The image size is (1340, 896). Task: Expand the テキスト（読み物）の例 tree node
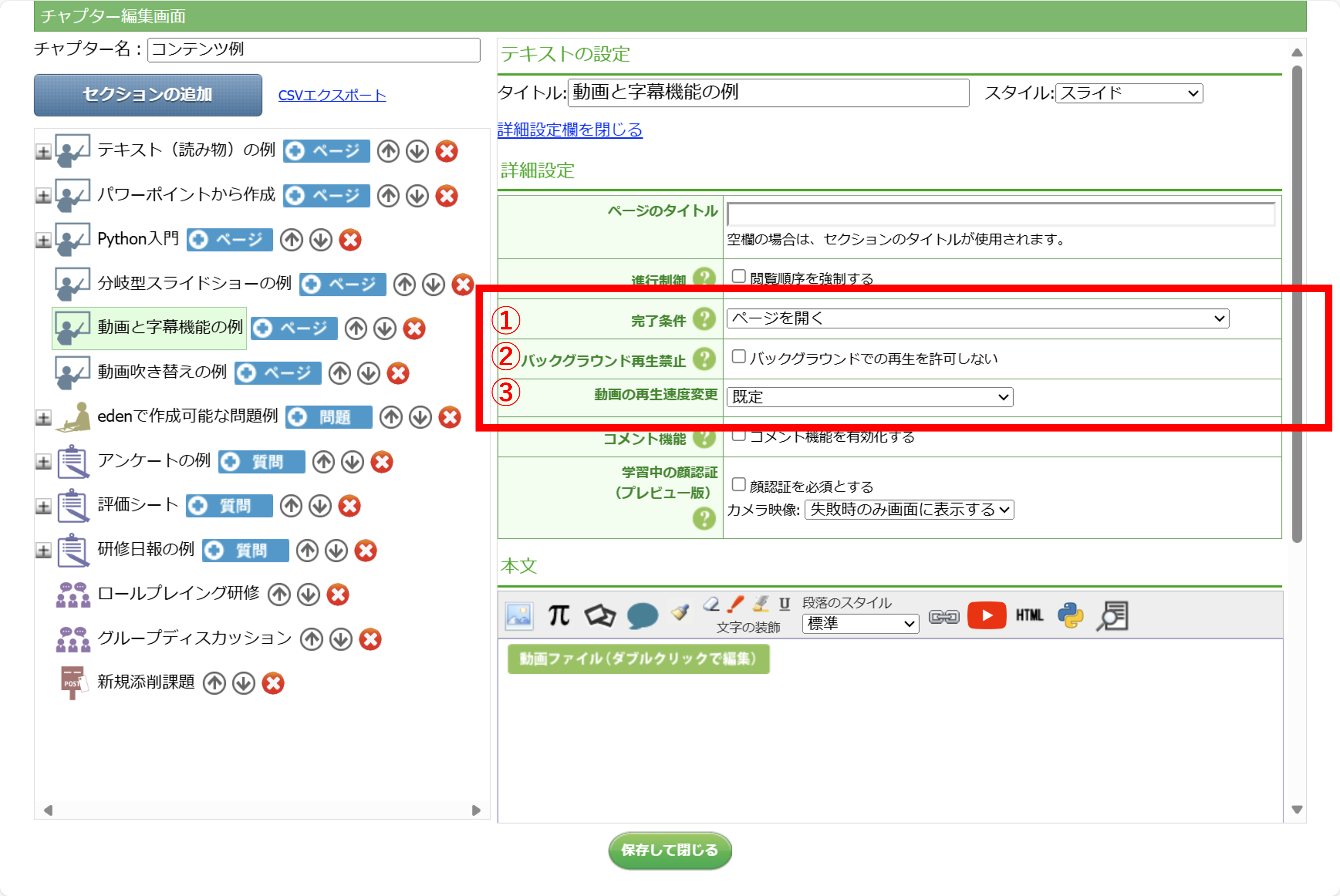43,151
